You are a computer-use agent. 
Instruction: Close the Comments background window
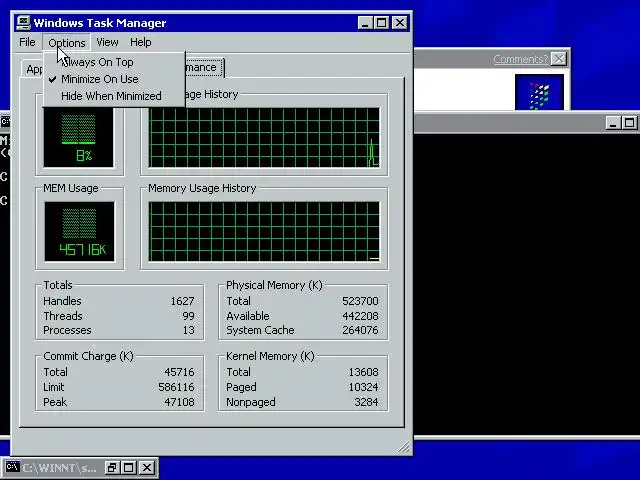point(558,59)
